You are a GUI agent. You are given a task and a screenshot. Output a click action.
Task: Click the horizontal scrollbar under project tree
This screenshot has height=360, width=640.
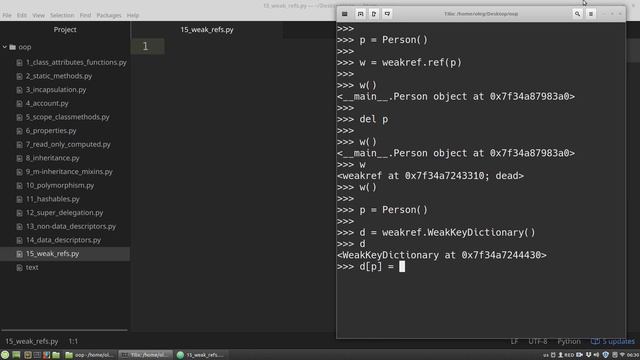click(x=64, y=330)
